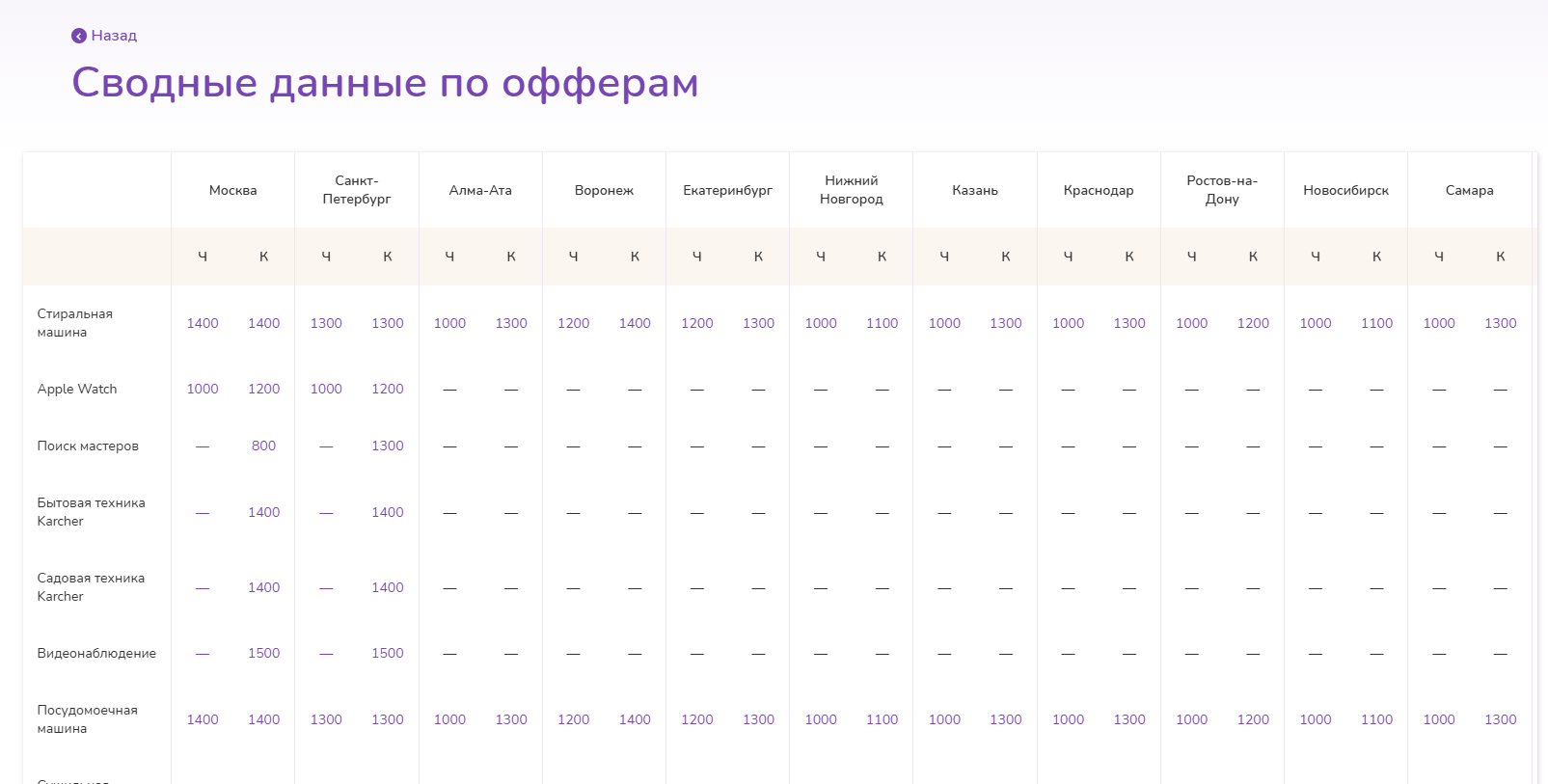1548x784 pixels.
Task: Click Бытовая техника Karcher Москва К value 1400
Action: [264, 512]
